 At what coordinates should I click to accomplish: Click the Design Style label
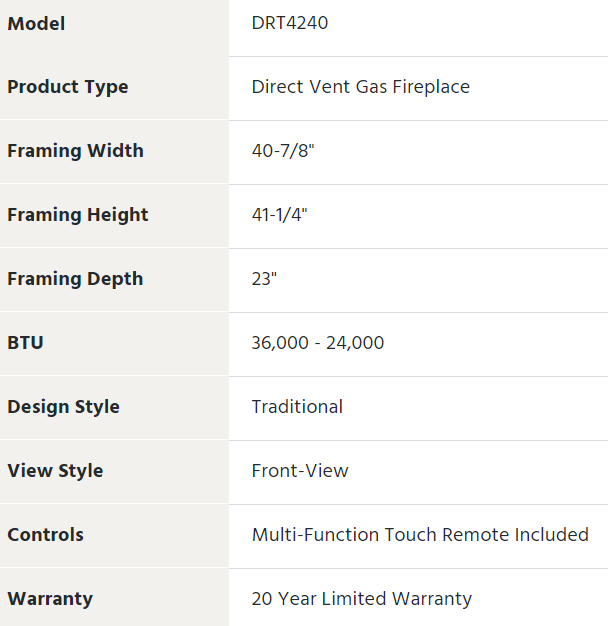pyautogui.click(x=63, y=407)
